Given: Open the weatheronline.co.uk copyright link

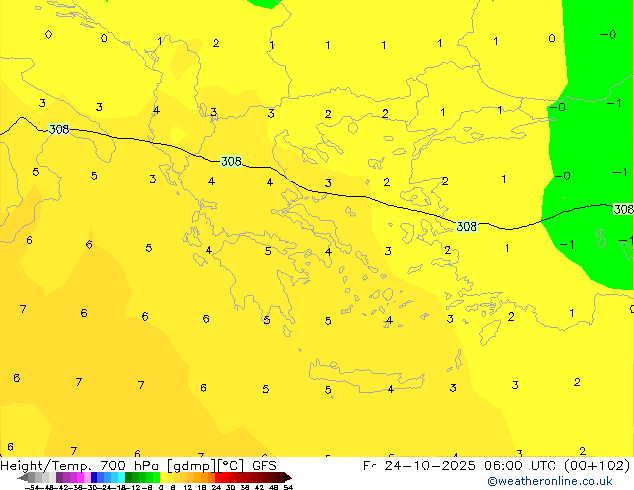Looking at the screenshot, I should point(550,481).
